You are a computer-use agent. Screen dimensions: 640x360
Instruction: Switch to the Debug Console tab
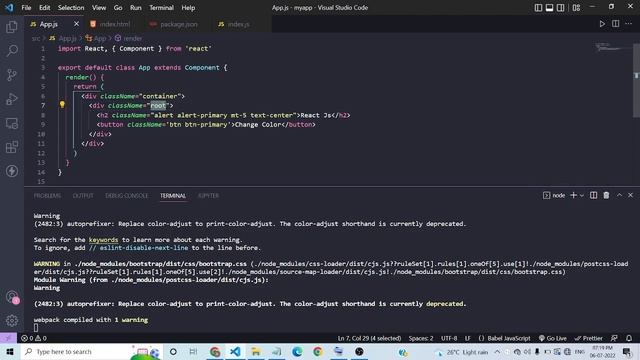[x=127, y=196]
